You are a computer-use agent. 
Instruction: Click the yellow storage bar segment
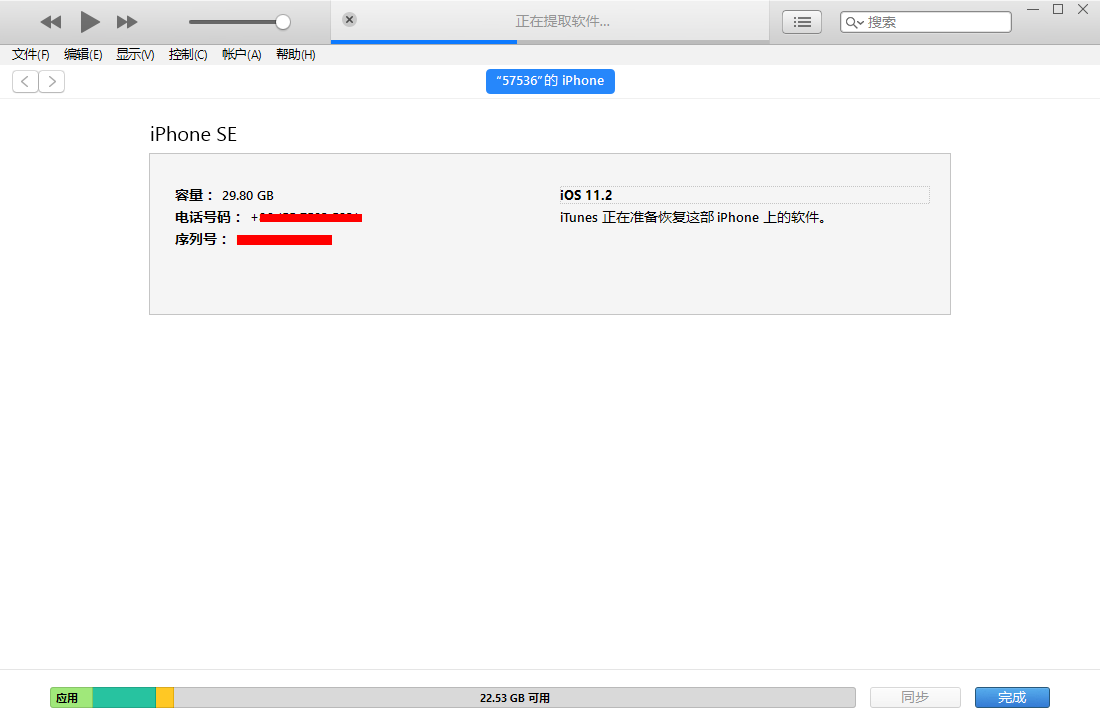tap(165, 698)
